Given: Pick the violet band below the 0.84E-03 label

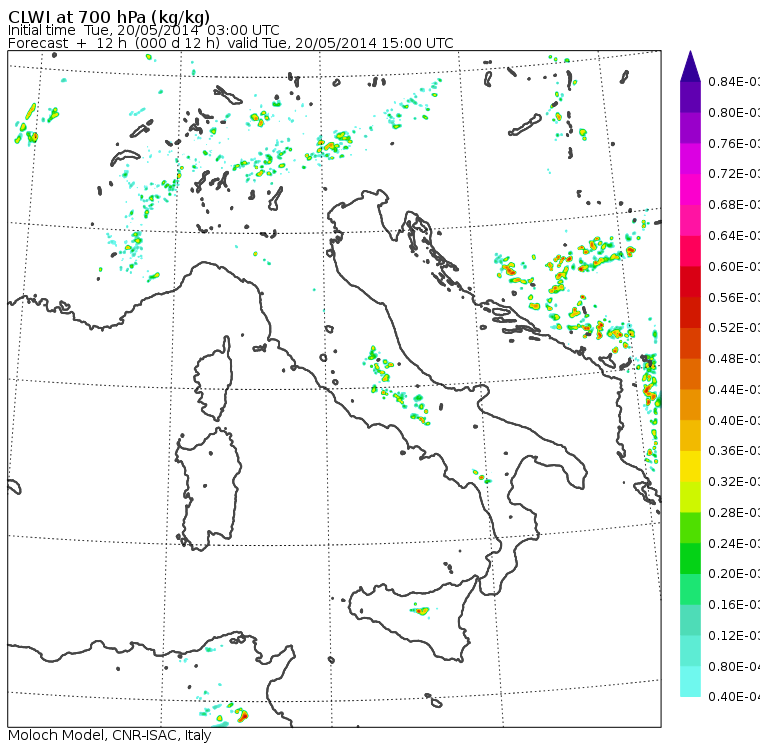Looking at the screenshot, I should coord(690,97).
